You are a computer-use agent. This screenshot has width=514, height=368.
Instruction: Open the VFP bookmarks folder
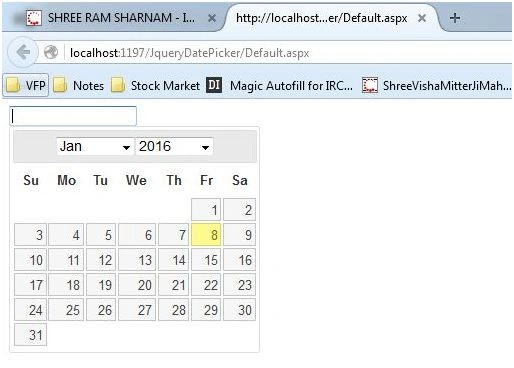(x=26, y=85)
